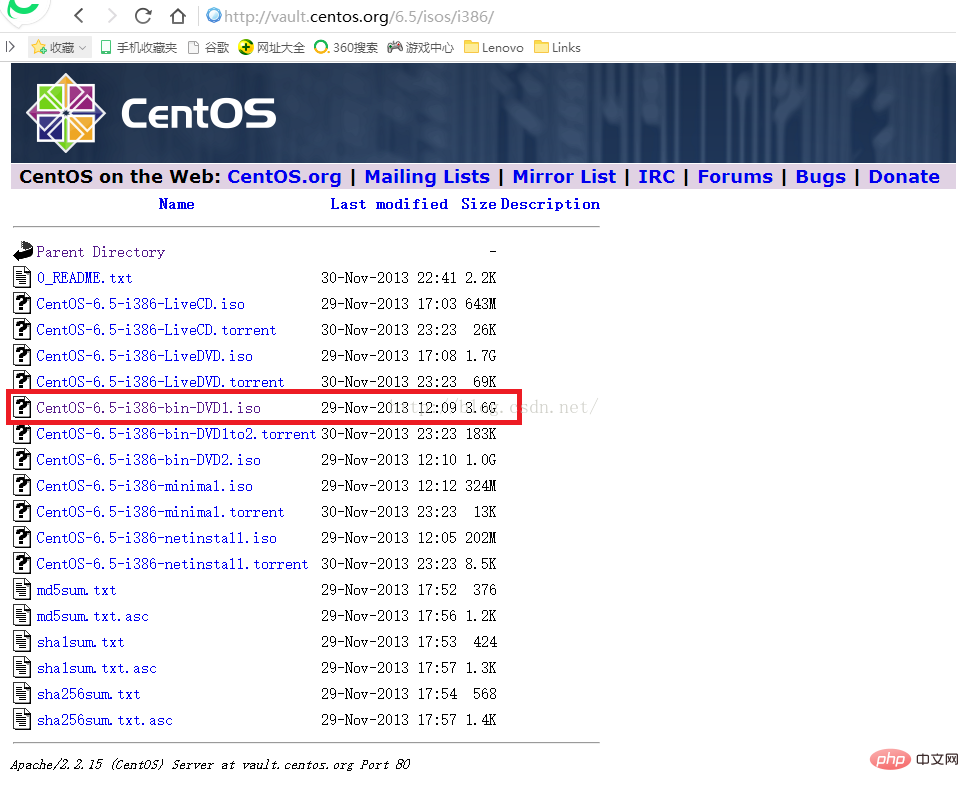Sort listing by Name column
Image resolution: width=969 pixels, height=792 pixels.
tap(176, 204)
